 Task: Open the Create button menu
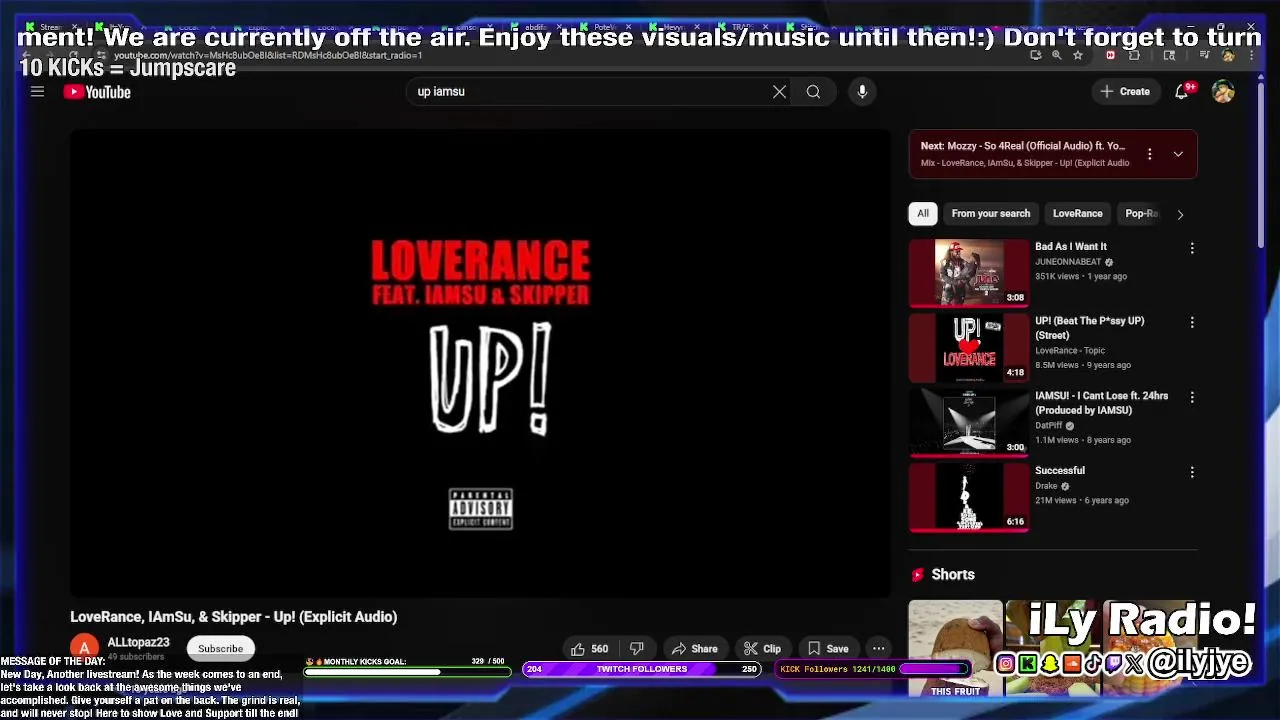pos(1125,91)
